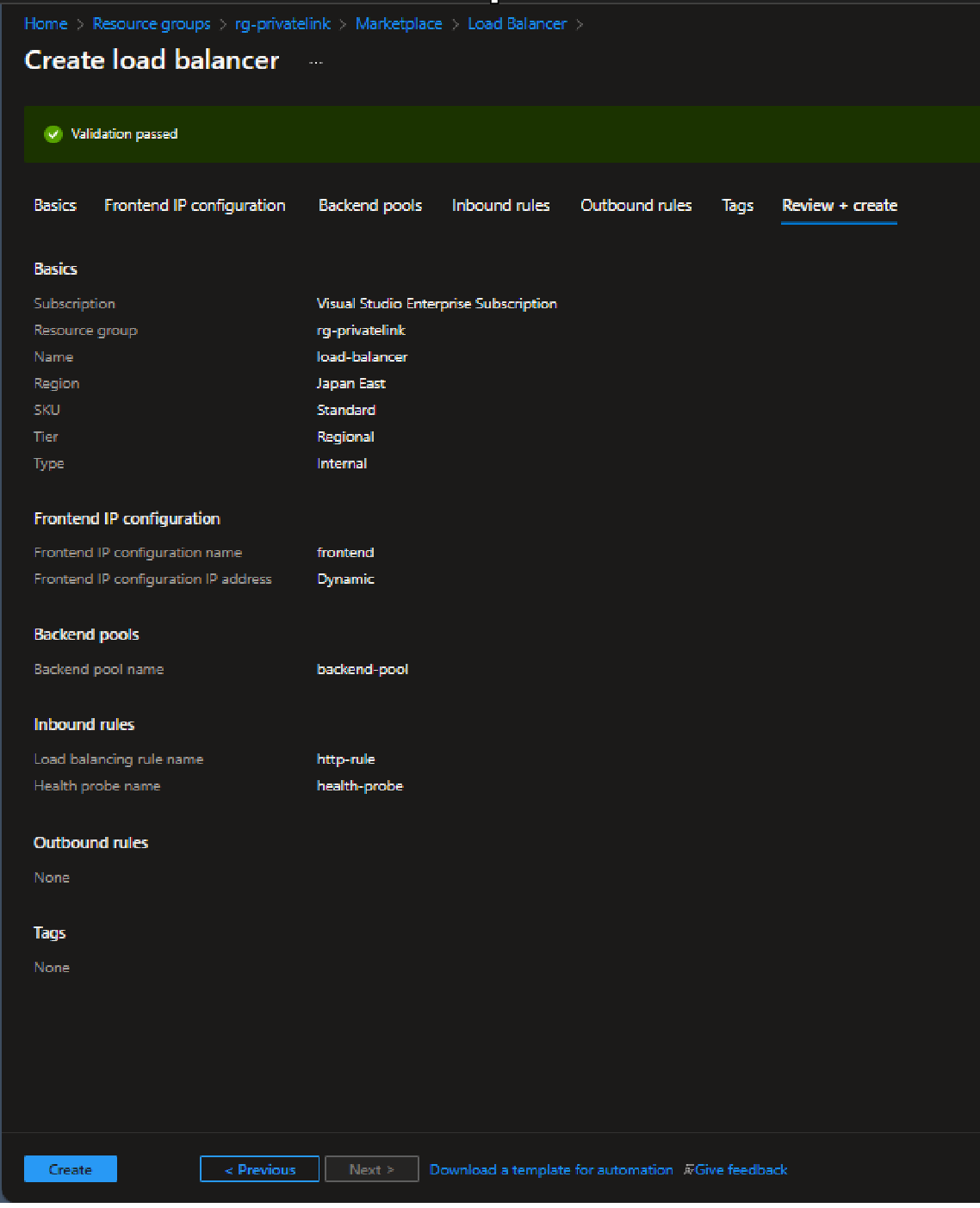Select the Backend pools tab

[370, 205]
